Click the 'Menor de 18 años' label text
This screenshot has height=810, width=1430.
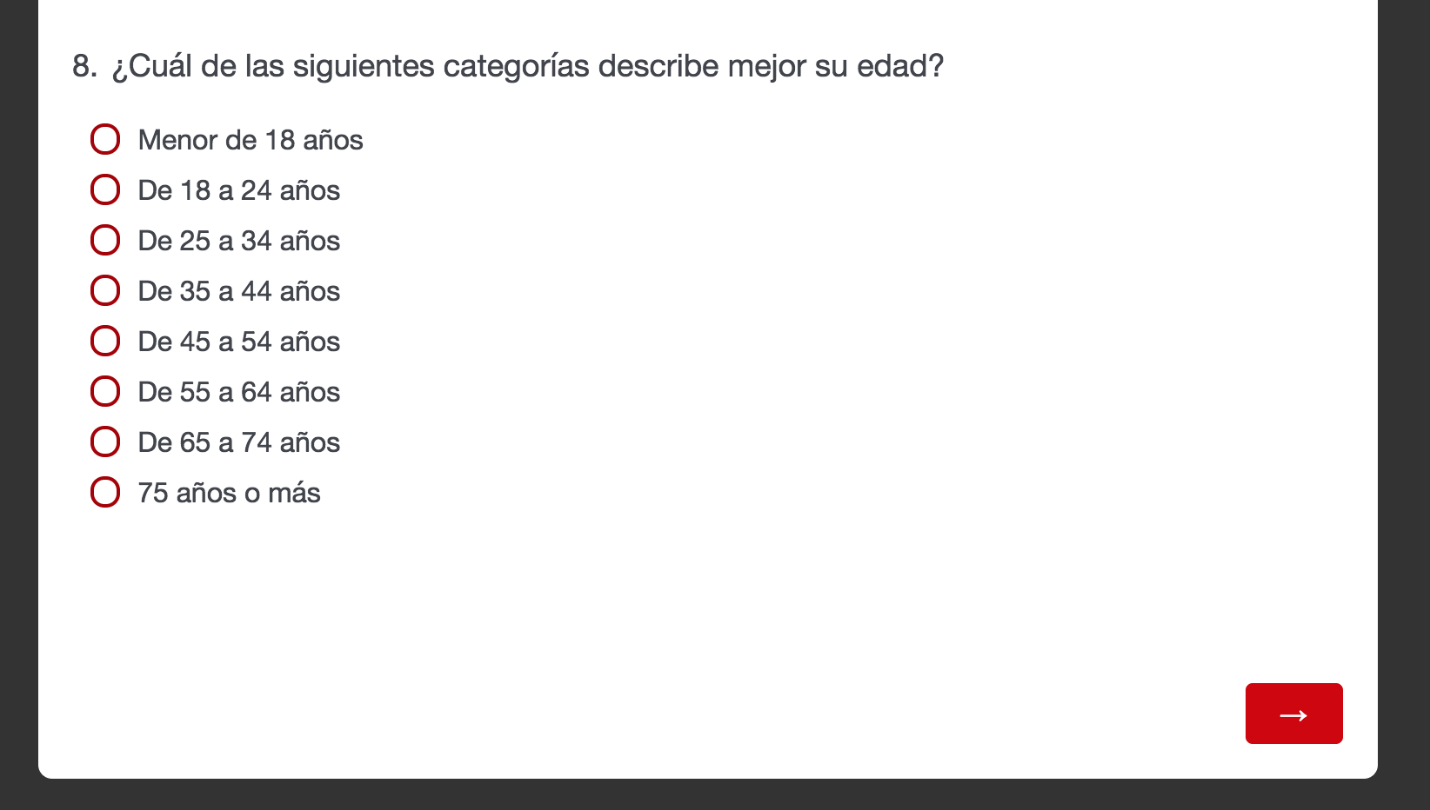(x=250, y=140)
